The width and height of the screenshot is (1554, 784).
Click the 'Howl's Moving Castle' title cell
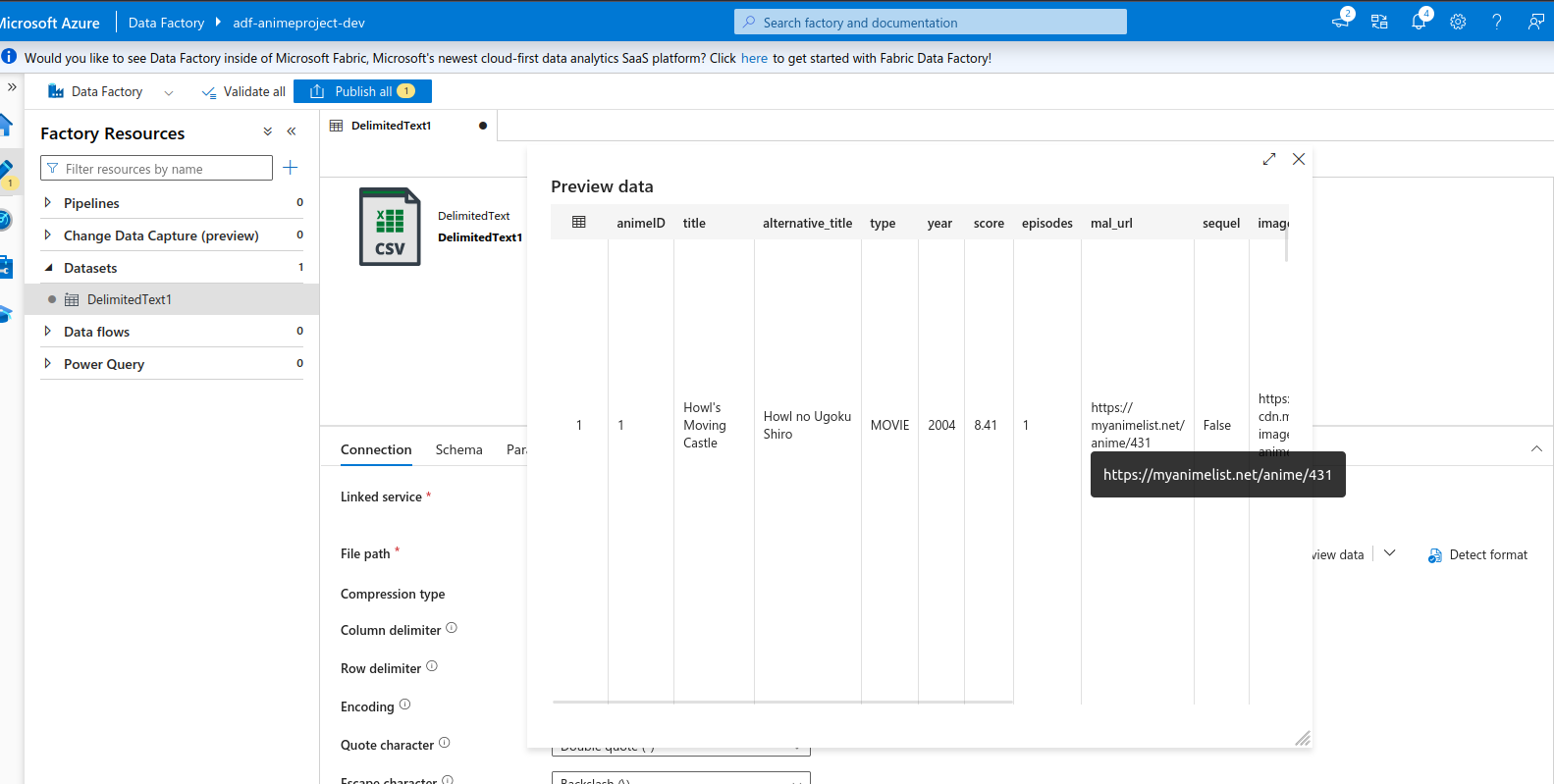pos(705,425)
